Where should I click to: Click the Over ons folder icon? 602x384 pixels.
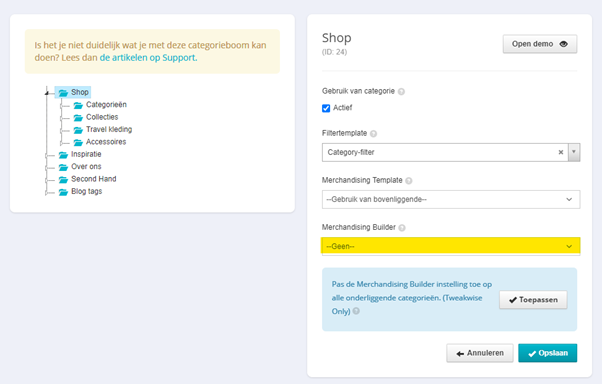tap(63, 167)
